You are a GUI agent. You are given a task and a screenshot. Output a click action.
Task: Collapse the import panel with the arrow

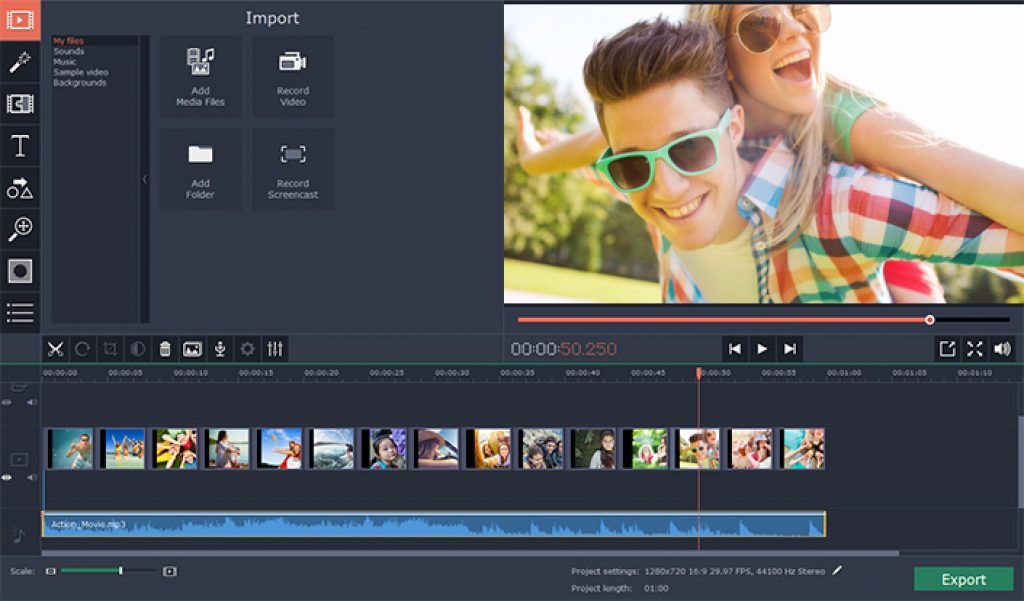pyautogui.click(x=144, y=179)
